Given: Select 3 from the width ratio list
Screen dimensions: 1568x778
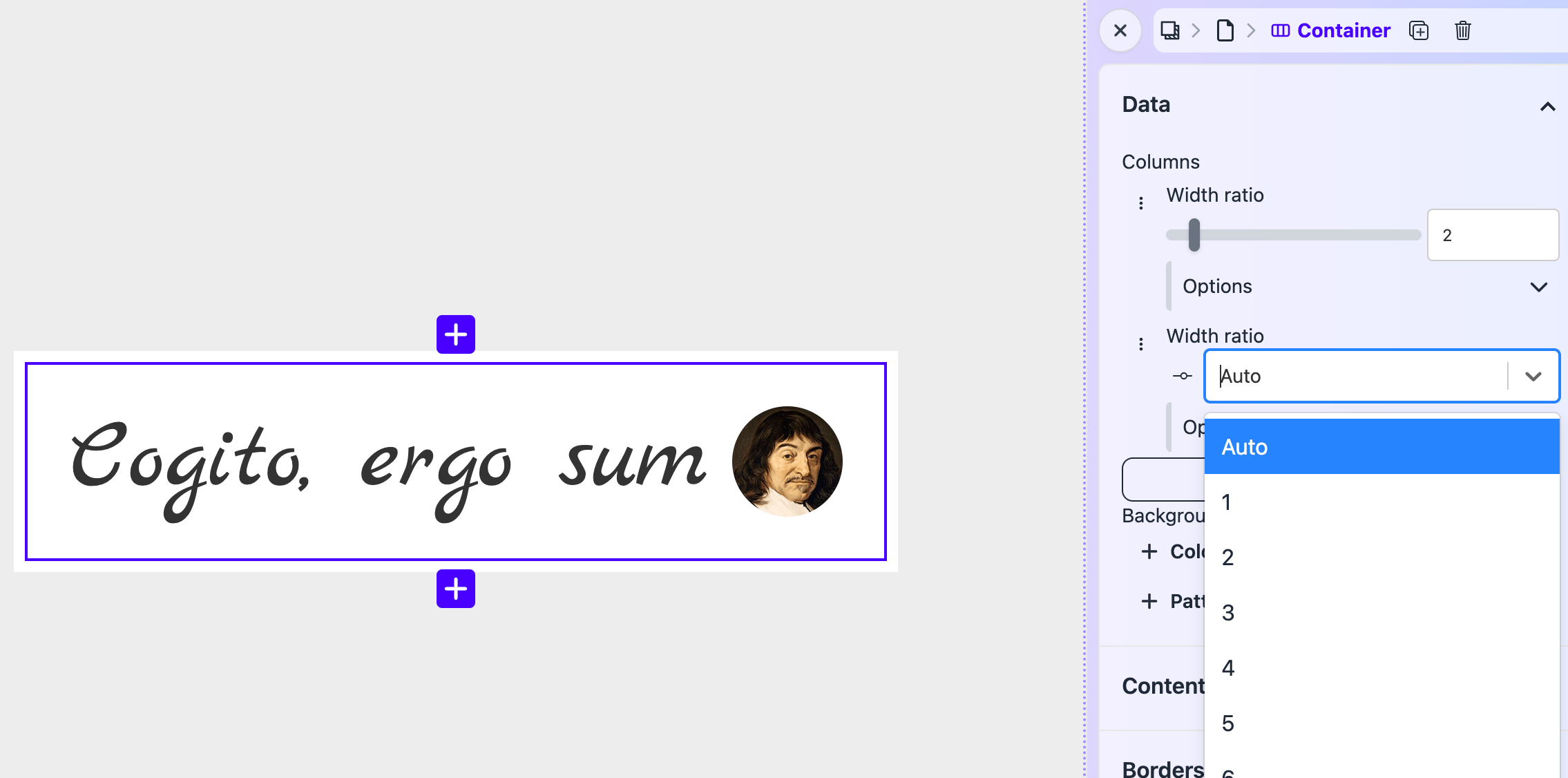Looking at the screenshot, I should 1227,612.
